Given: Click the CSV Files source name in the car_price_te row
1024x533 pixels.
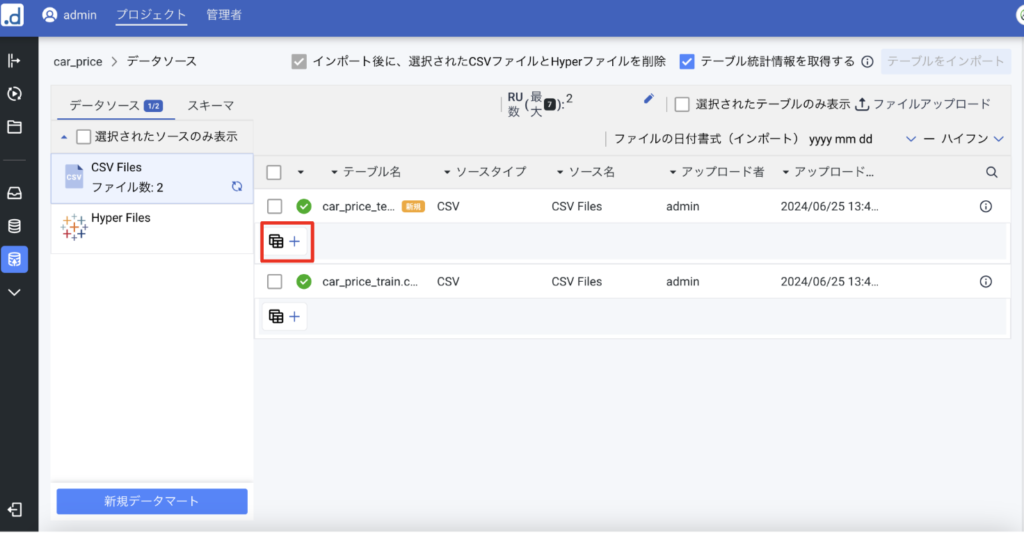Looking at the screenshot, I should coord(577,206).
